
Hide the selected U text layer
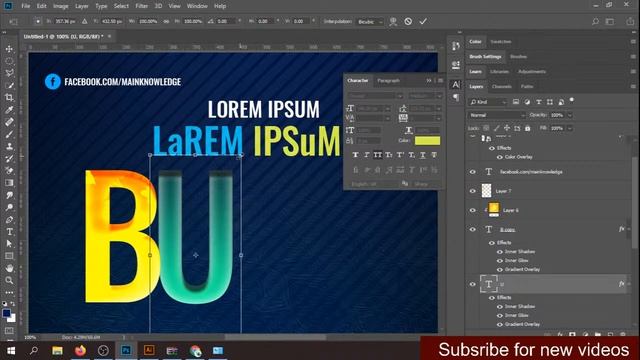473,284
